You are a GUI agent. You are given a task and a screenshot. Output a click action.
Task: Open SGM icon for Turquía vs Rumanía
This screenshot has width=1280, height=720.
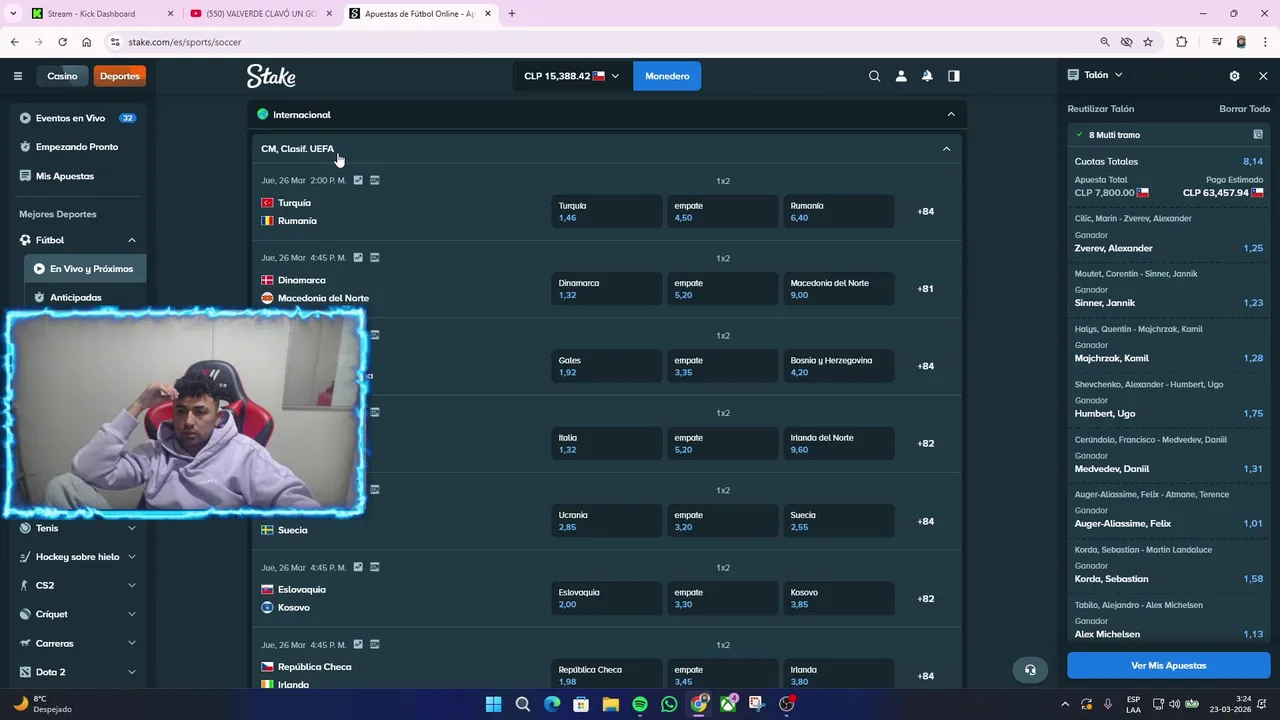click(x=375, y=181)
